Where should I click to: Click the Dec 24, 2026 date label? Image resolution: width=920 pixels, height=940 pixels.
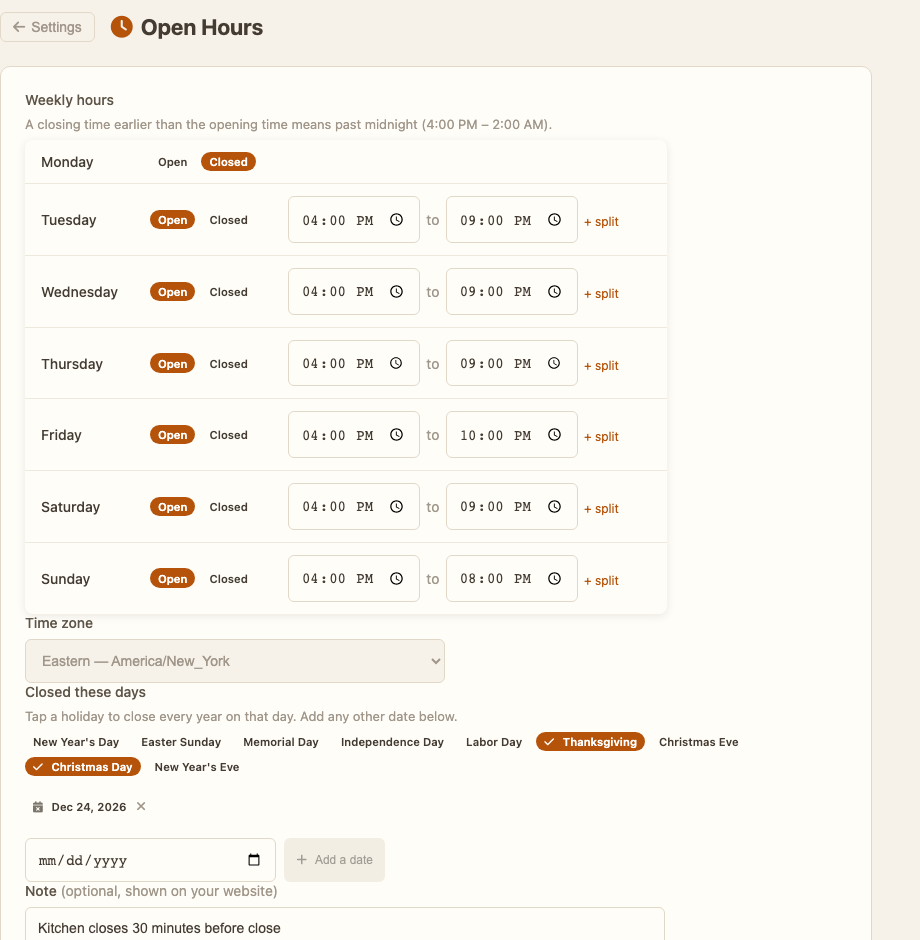(89, 807)
